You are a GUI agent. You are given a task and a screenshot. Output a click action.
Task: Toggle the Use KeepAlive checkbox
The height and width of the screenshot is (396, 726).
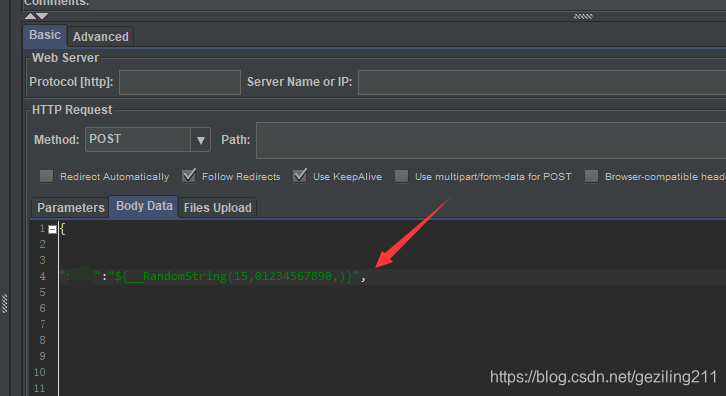click(300, 176)
